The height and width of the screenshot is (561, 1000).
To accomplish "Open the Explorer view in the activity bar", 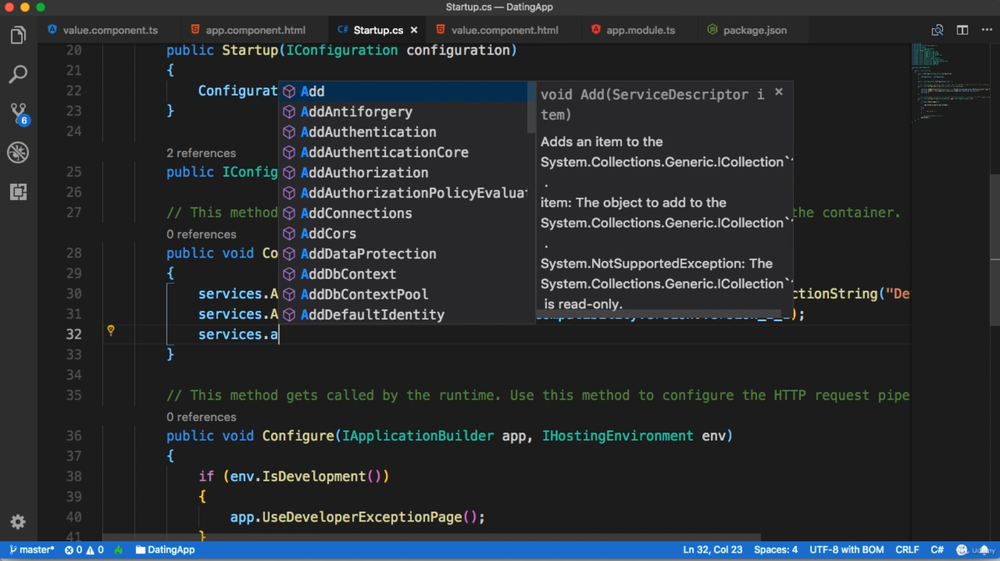I will point(18,35).
